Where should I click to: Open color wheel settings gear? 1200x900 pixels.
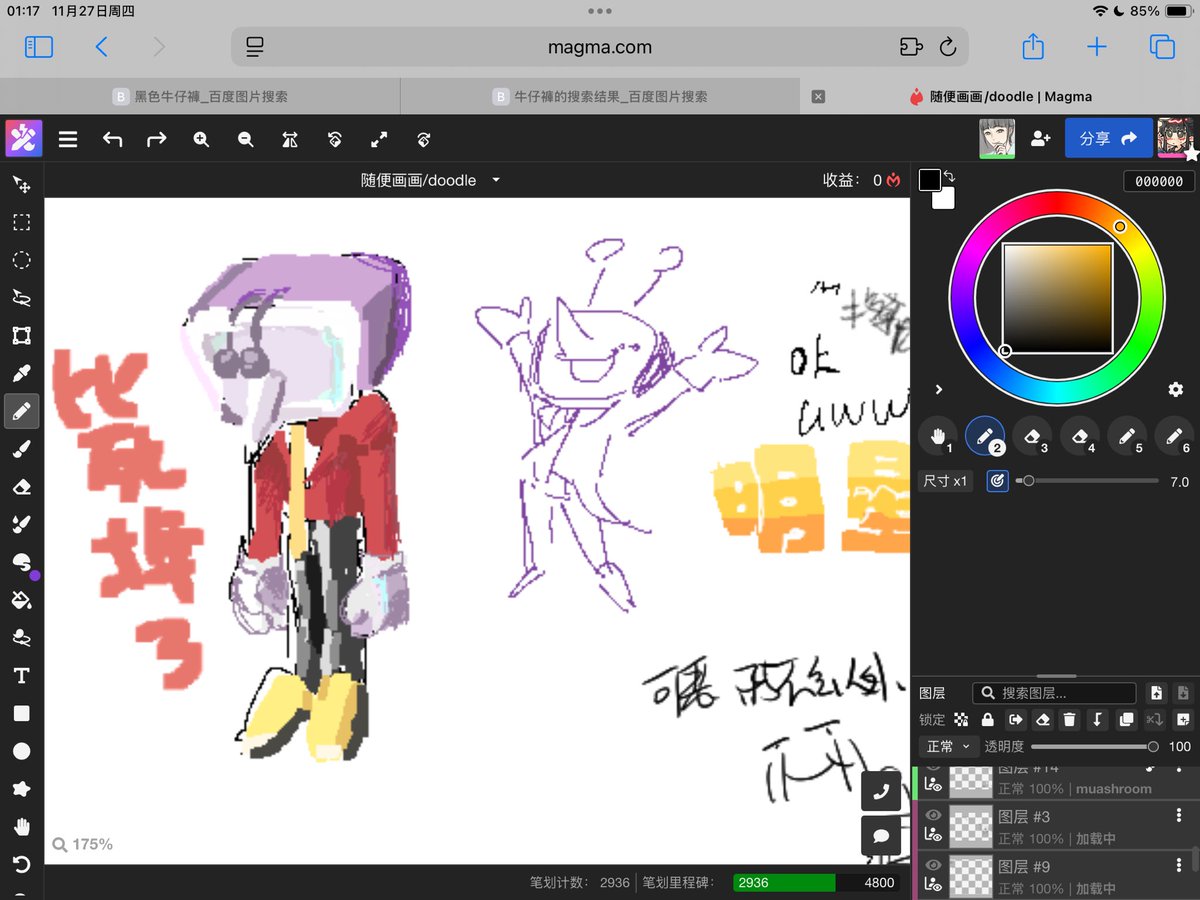click(x=1176, y=389)
